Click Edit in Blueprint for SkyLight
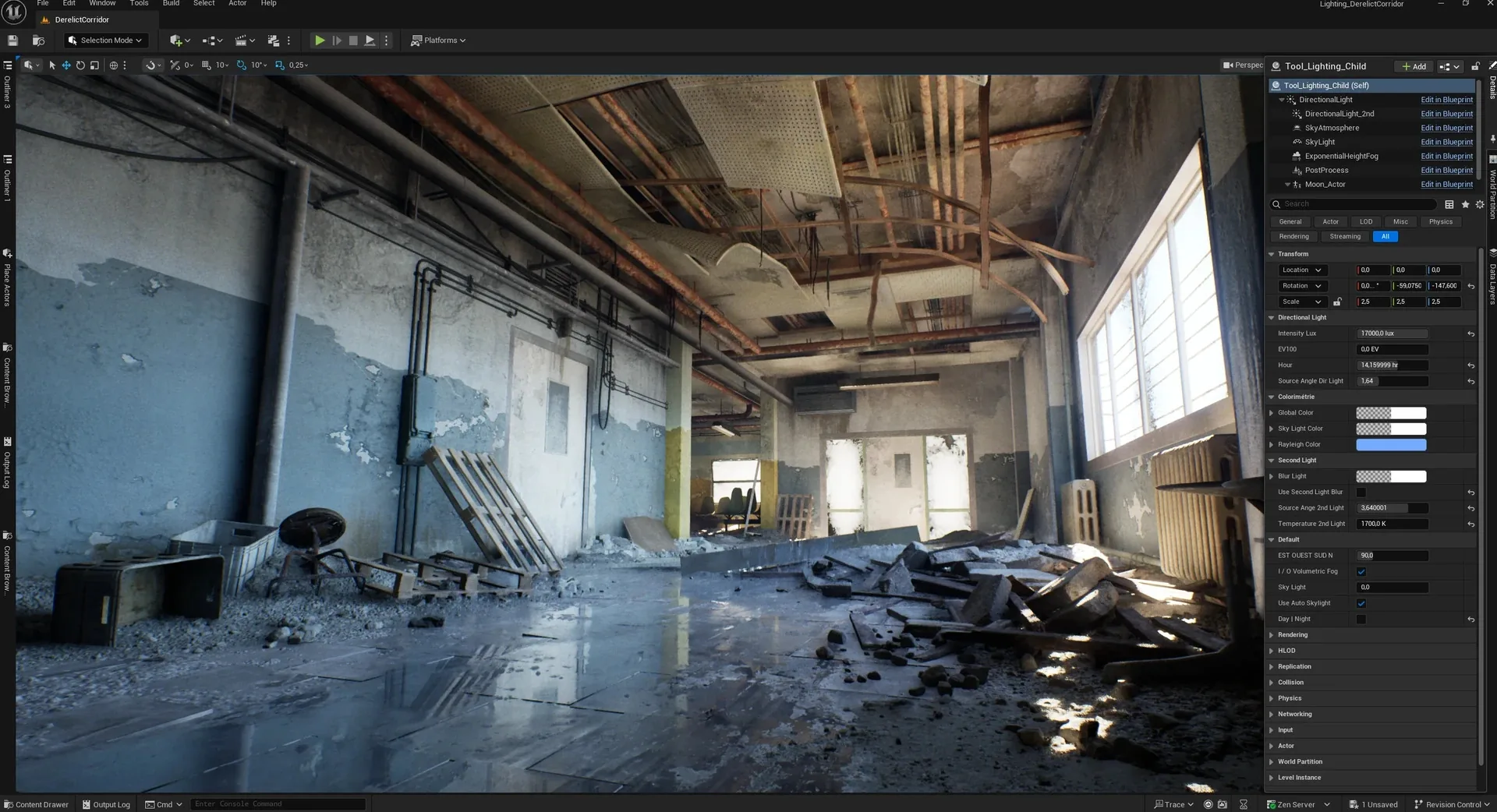Screen dimensions: 1497x812 pyautogui.click(x=1446, y=142)
